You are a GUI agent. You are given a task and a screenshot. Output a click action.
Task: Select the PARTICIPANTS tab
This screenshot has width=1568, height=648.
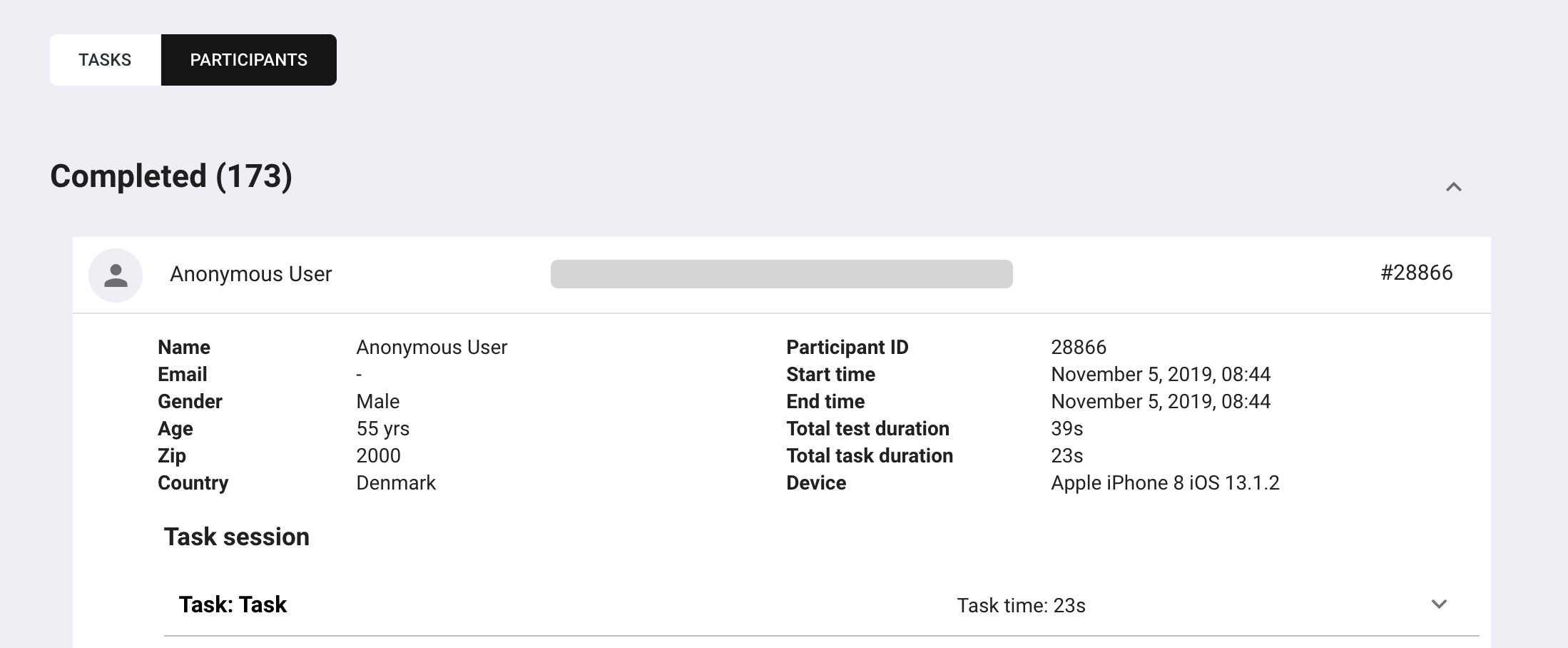tap(249, 60)
